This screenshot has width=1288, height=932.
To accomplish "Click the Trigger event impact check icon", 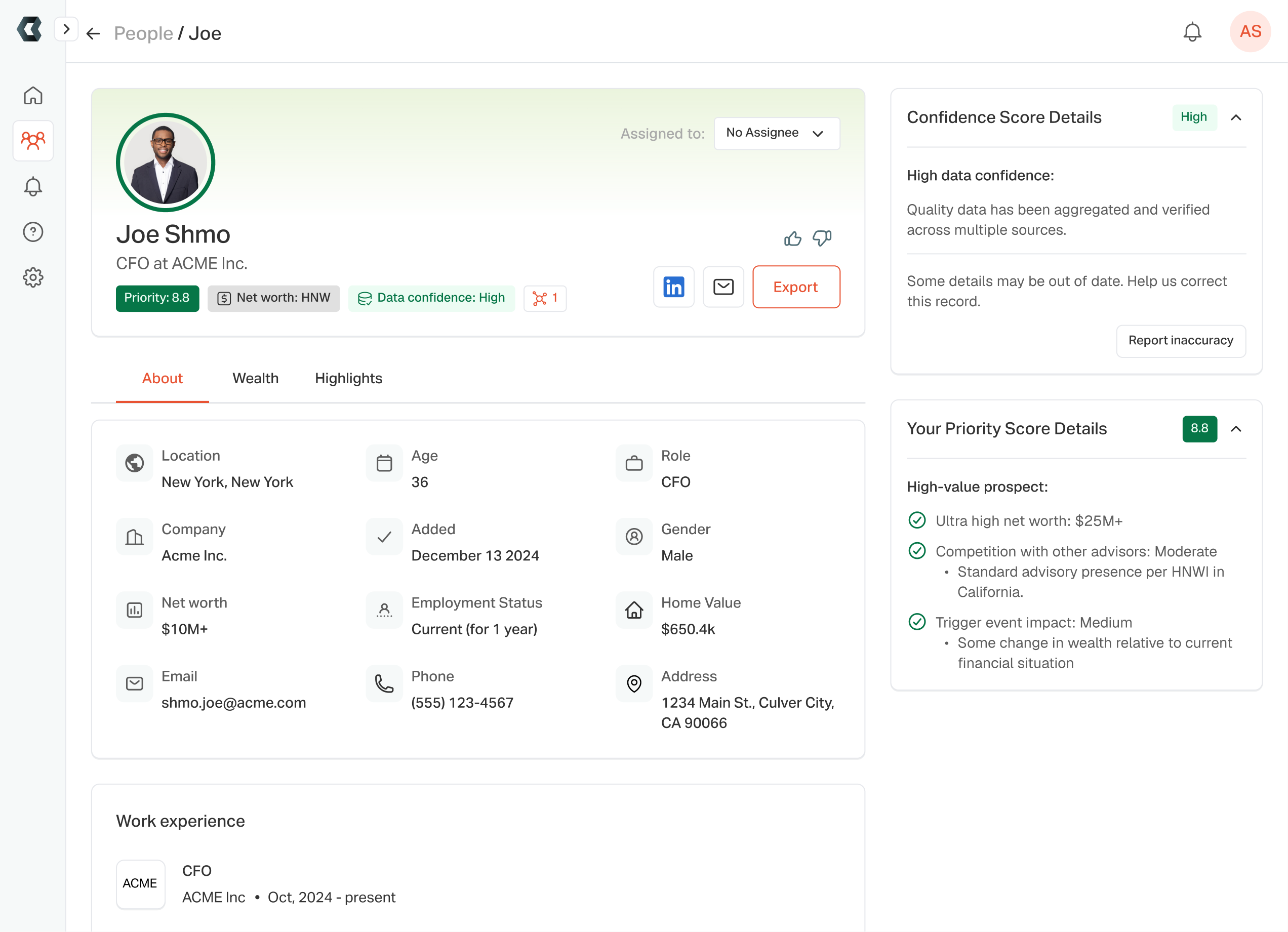I will (x=917, y=622).
